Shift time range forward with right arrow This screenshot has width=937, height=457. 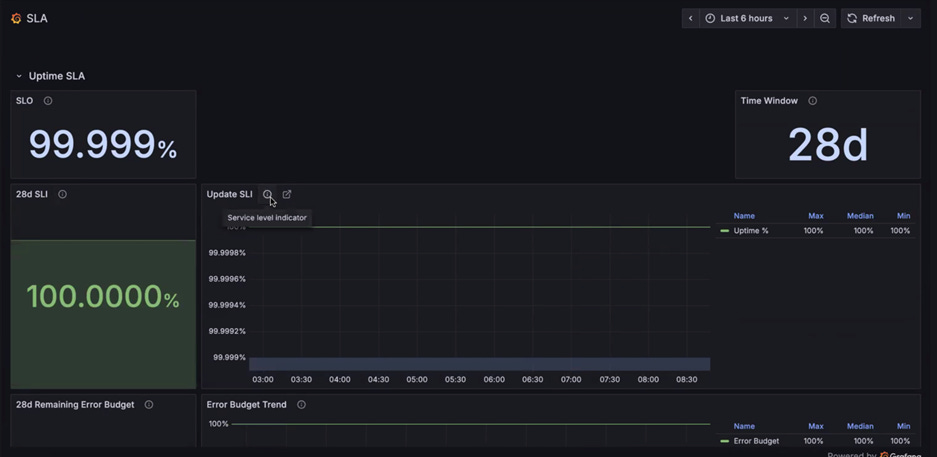[805, 19]
